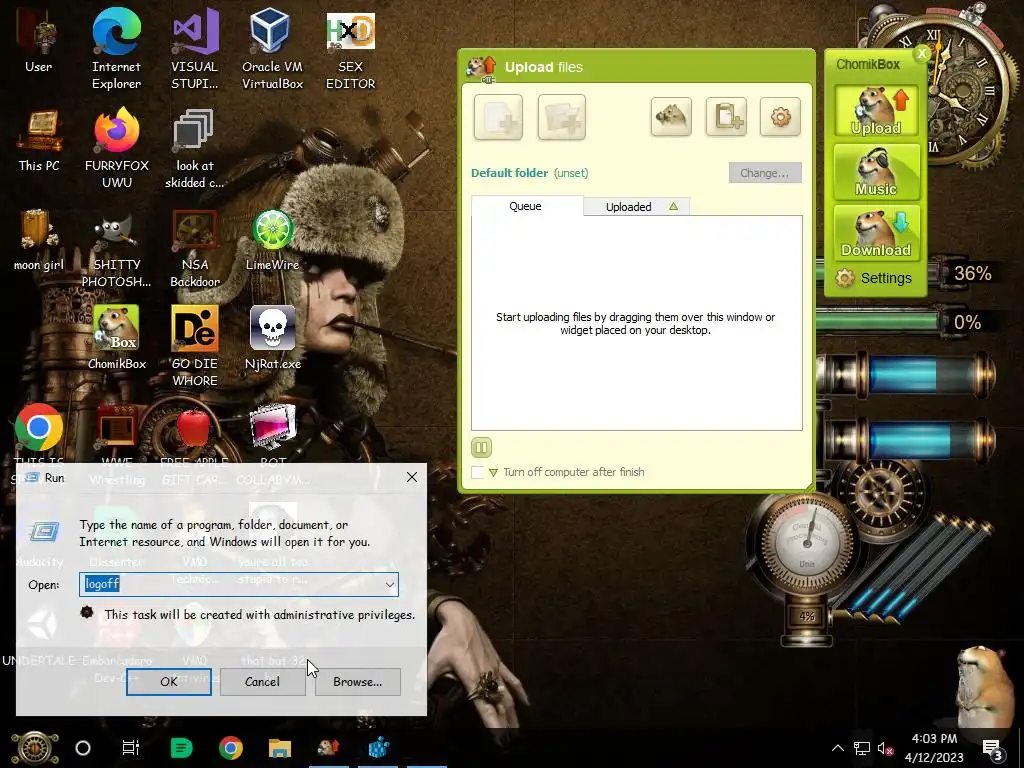Click the network icon in system tray
Image resolution: width=1024 pixels, height=768 pixels.
click(x=861, y=748)
